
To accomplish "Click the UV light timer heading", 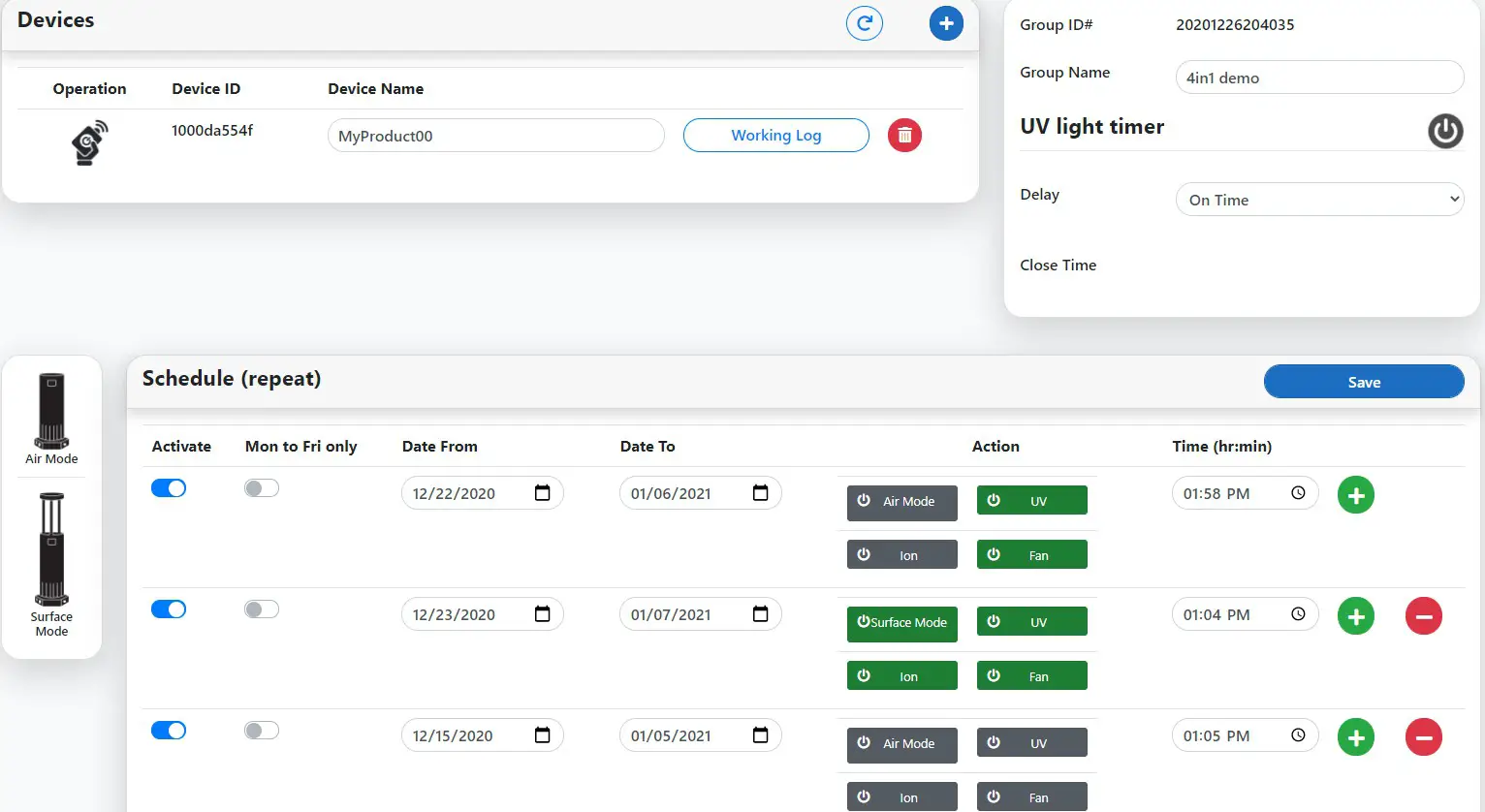I will click(x=1092, y=127).
